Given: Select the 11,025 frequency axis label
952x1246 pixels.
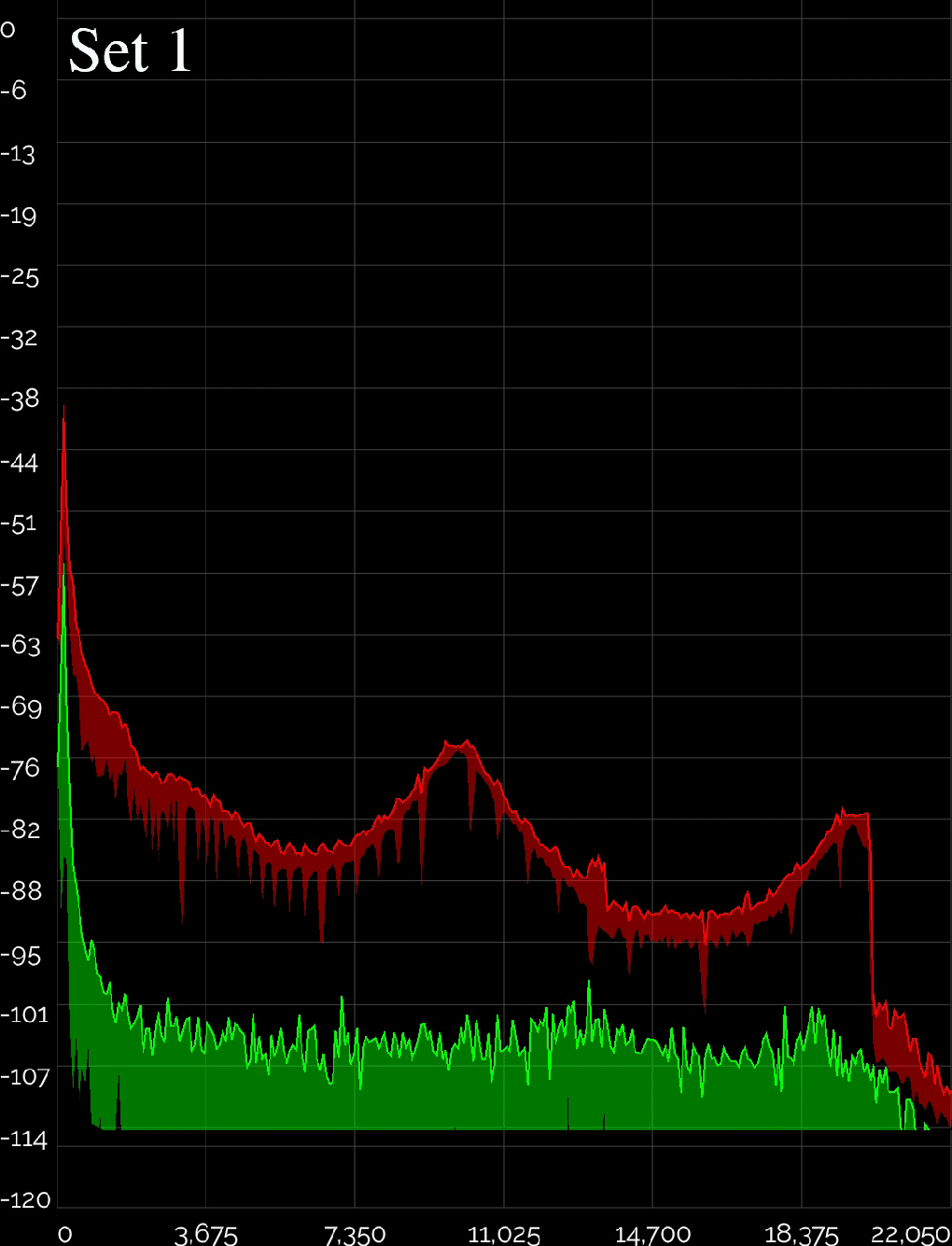Looking at the screenshot, I should click(504, 1235).
